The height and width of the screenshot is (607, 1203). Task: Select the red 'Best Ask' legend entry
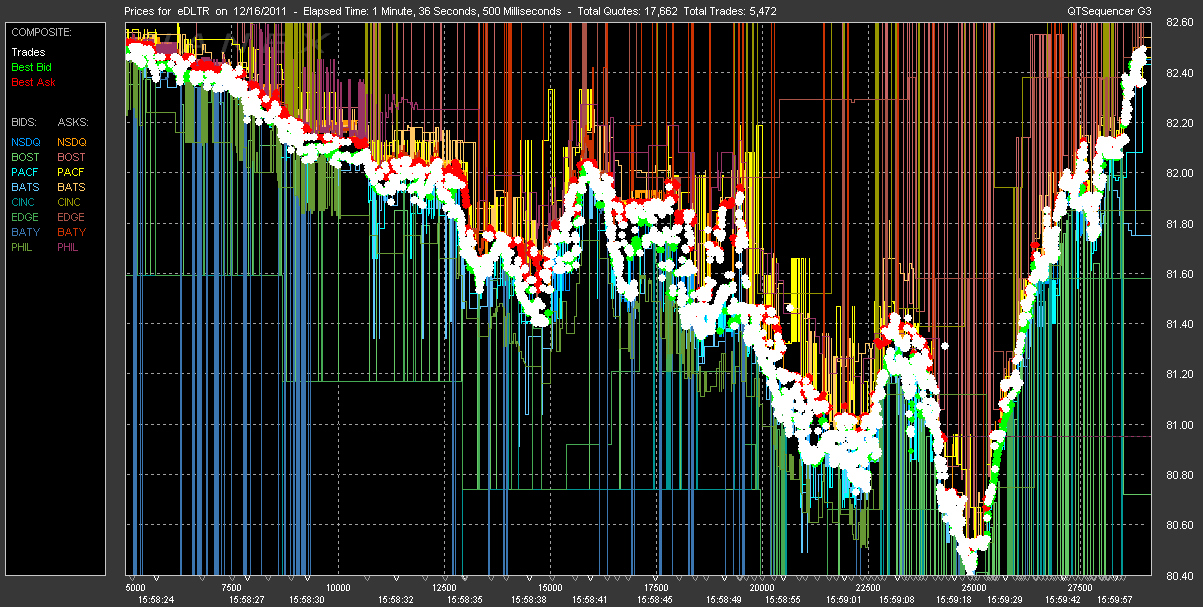click(x=34, y=82)
